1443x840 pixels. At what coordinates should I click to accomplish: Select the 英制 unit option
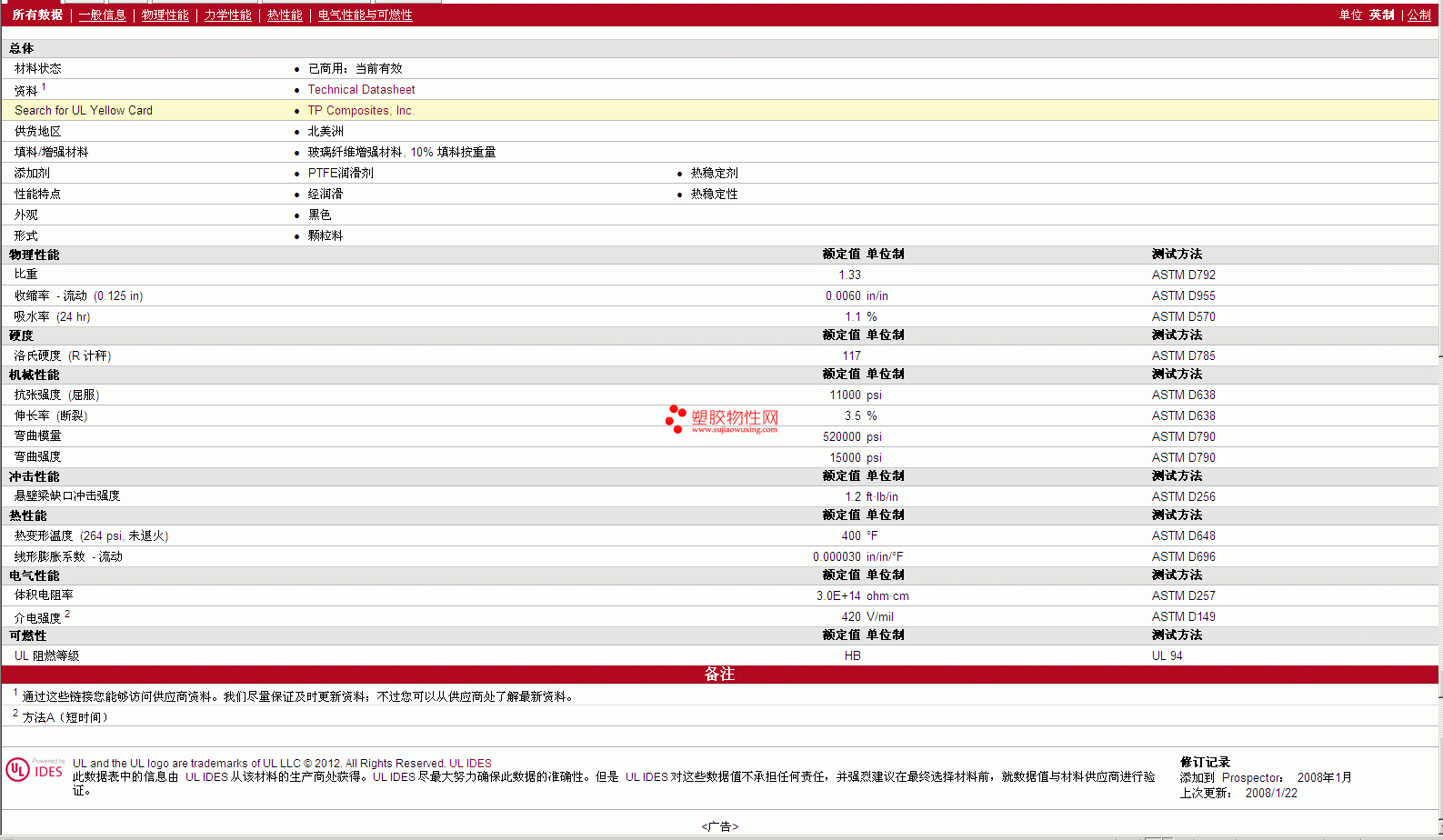coord(1382,15)
